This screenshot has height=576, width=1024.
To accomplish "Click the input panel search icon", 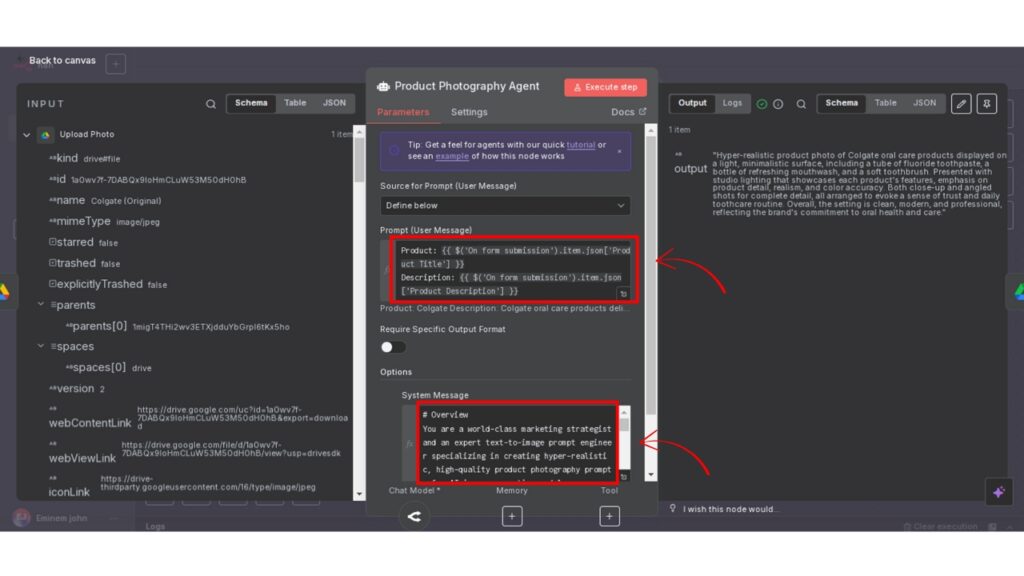I will point(210,103).
